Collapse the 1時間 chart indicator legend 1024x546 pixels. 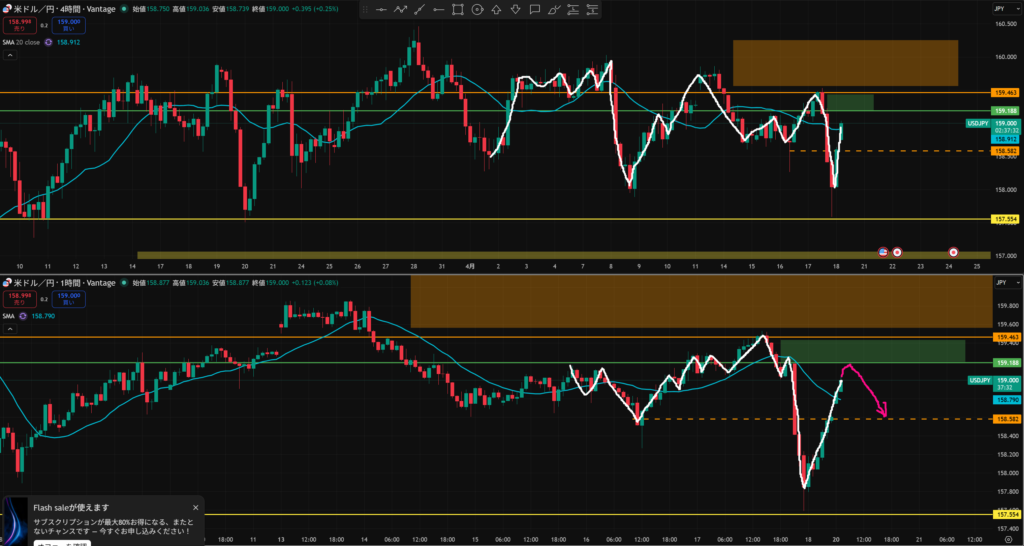(8, 329)
